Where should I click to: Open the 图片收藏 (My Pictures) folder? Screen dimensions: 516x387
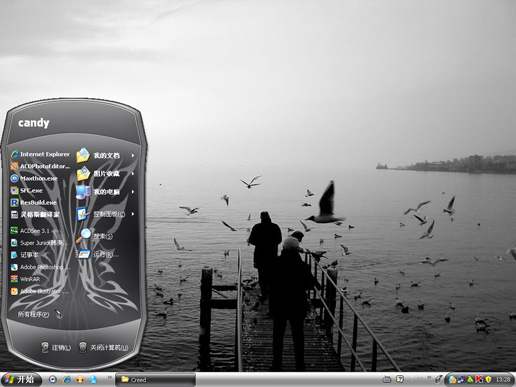[98, 173]
